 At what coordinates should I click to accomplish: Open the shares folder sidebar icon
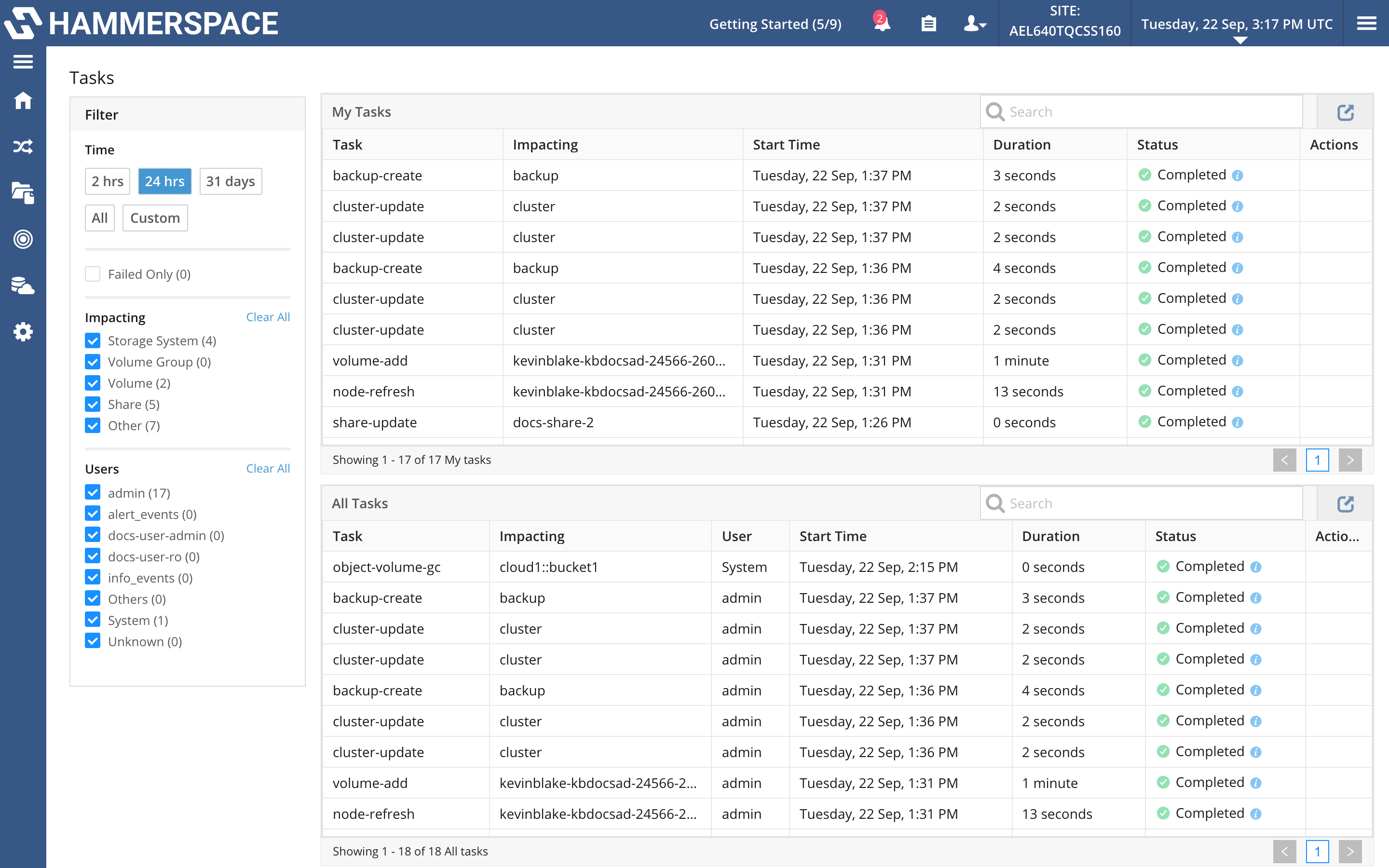coord(23,193)
